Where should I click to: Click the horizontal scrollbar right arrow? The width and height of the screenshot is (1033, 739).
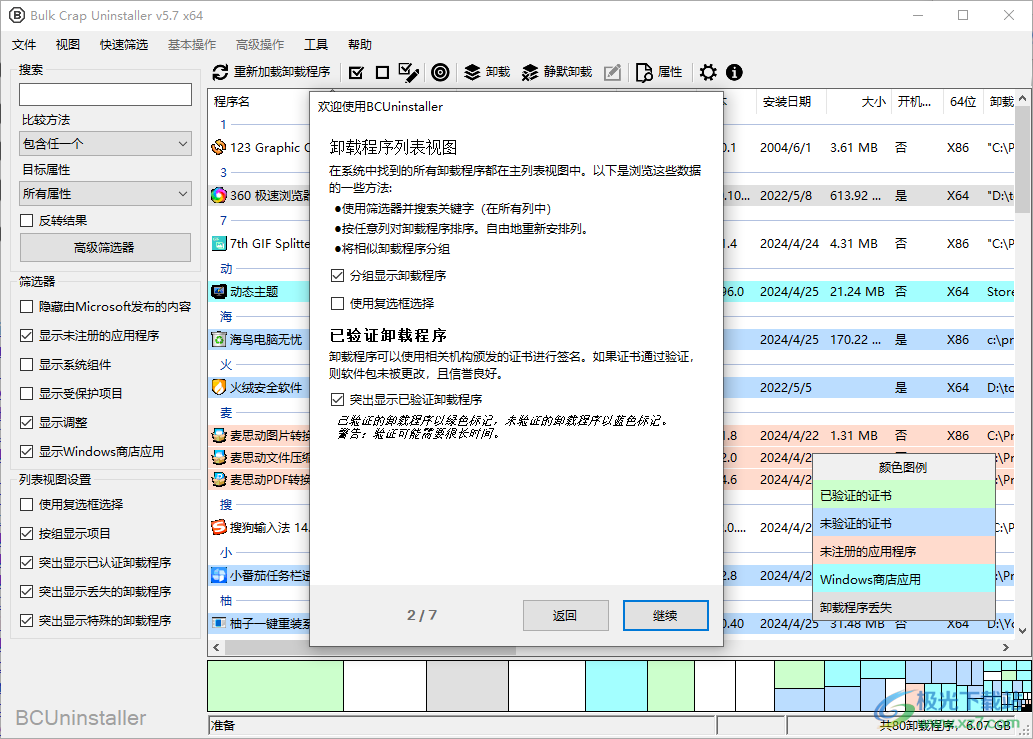(1005, 647)
